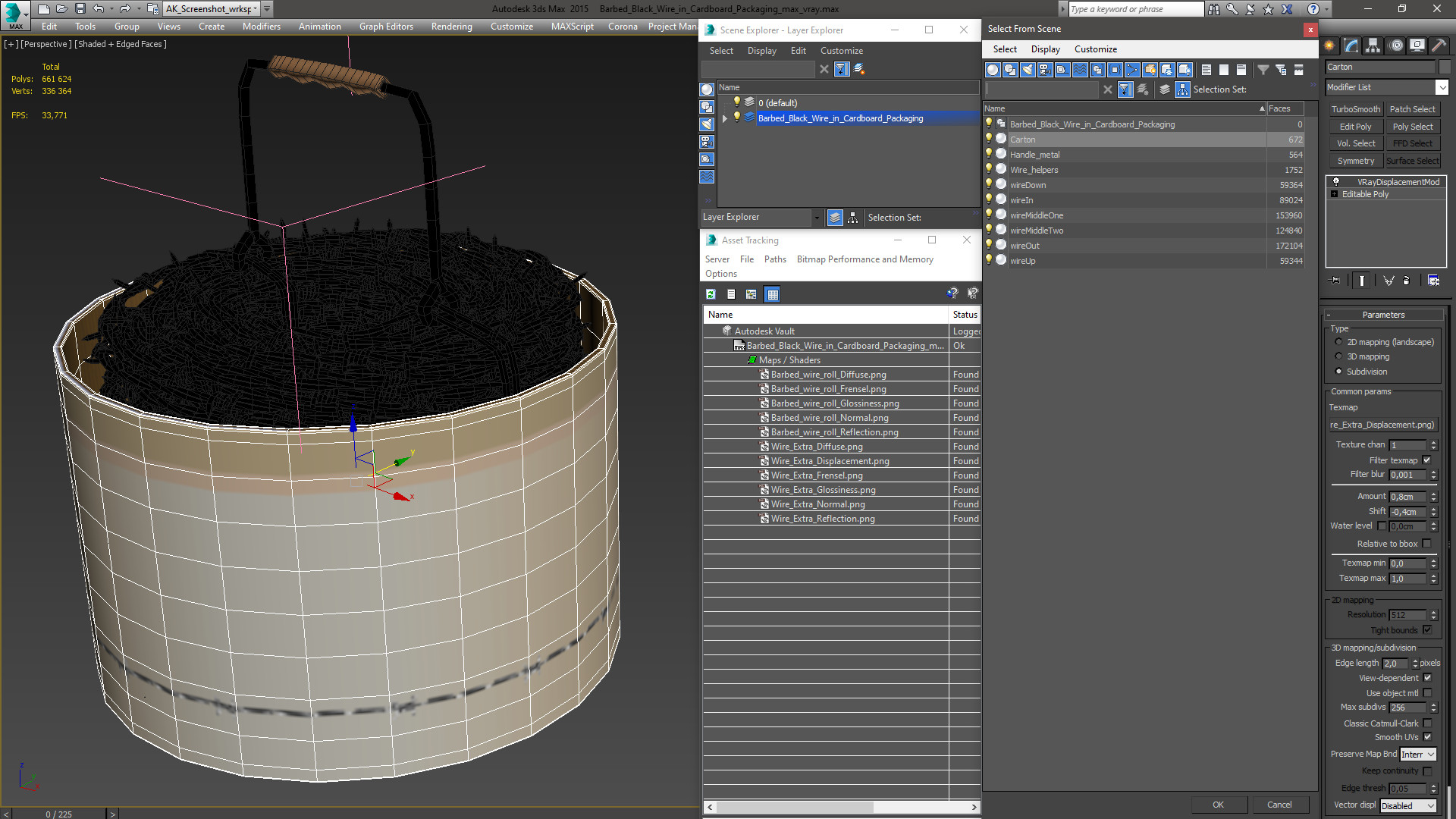Screen dimensions: 1456x819
Task: Open Display menu in Select From Scene
Action: (x=1045, y=49)
